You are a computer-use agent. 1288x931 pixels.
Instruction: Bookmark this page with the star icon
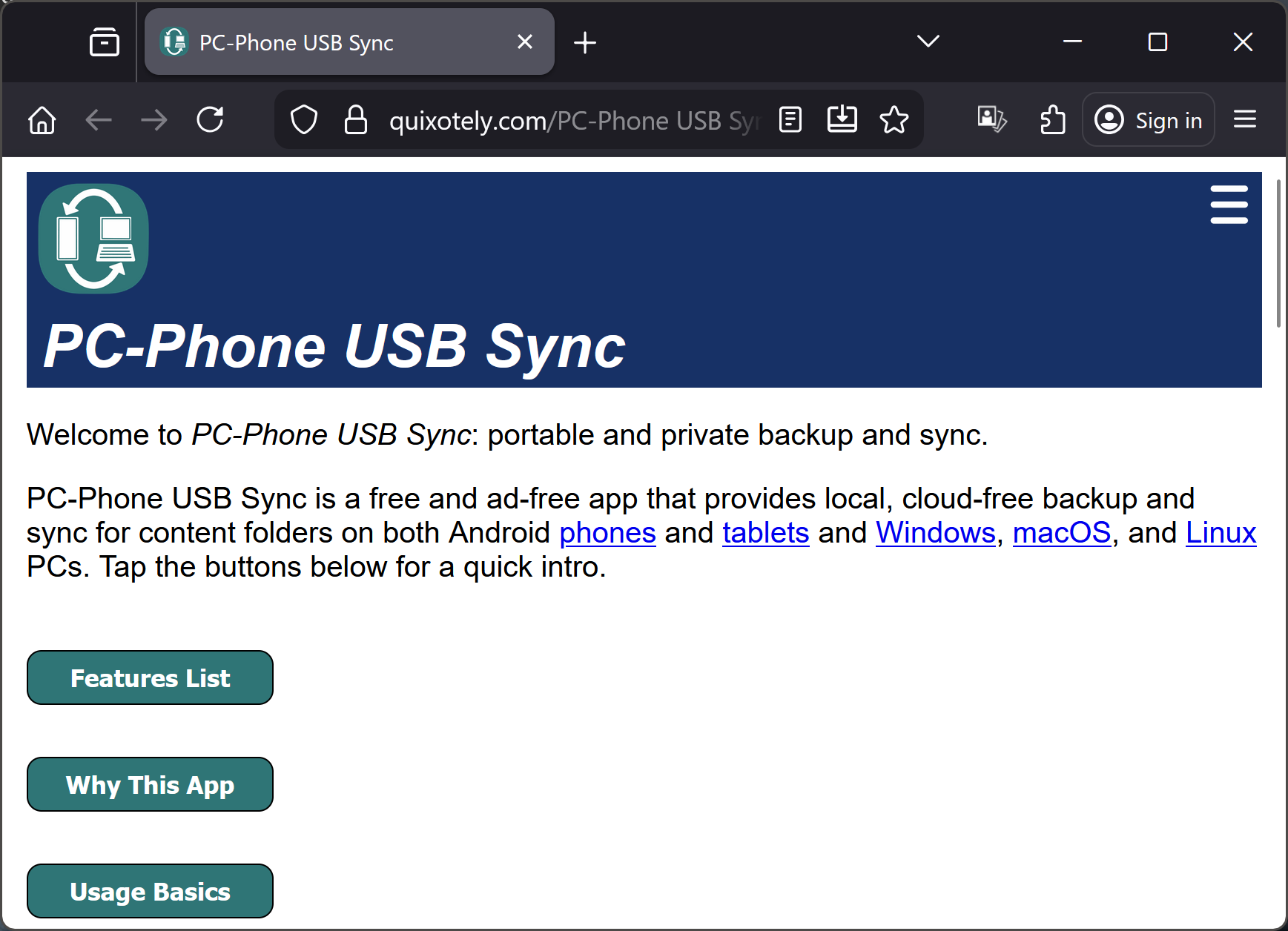[894, 120]
